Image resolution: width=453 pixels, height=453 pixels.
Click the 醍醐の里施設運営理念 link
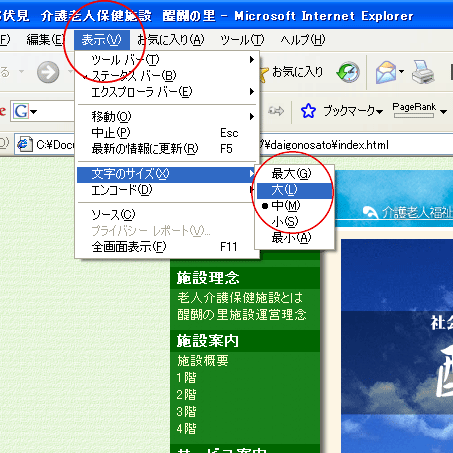(242, 314)
